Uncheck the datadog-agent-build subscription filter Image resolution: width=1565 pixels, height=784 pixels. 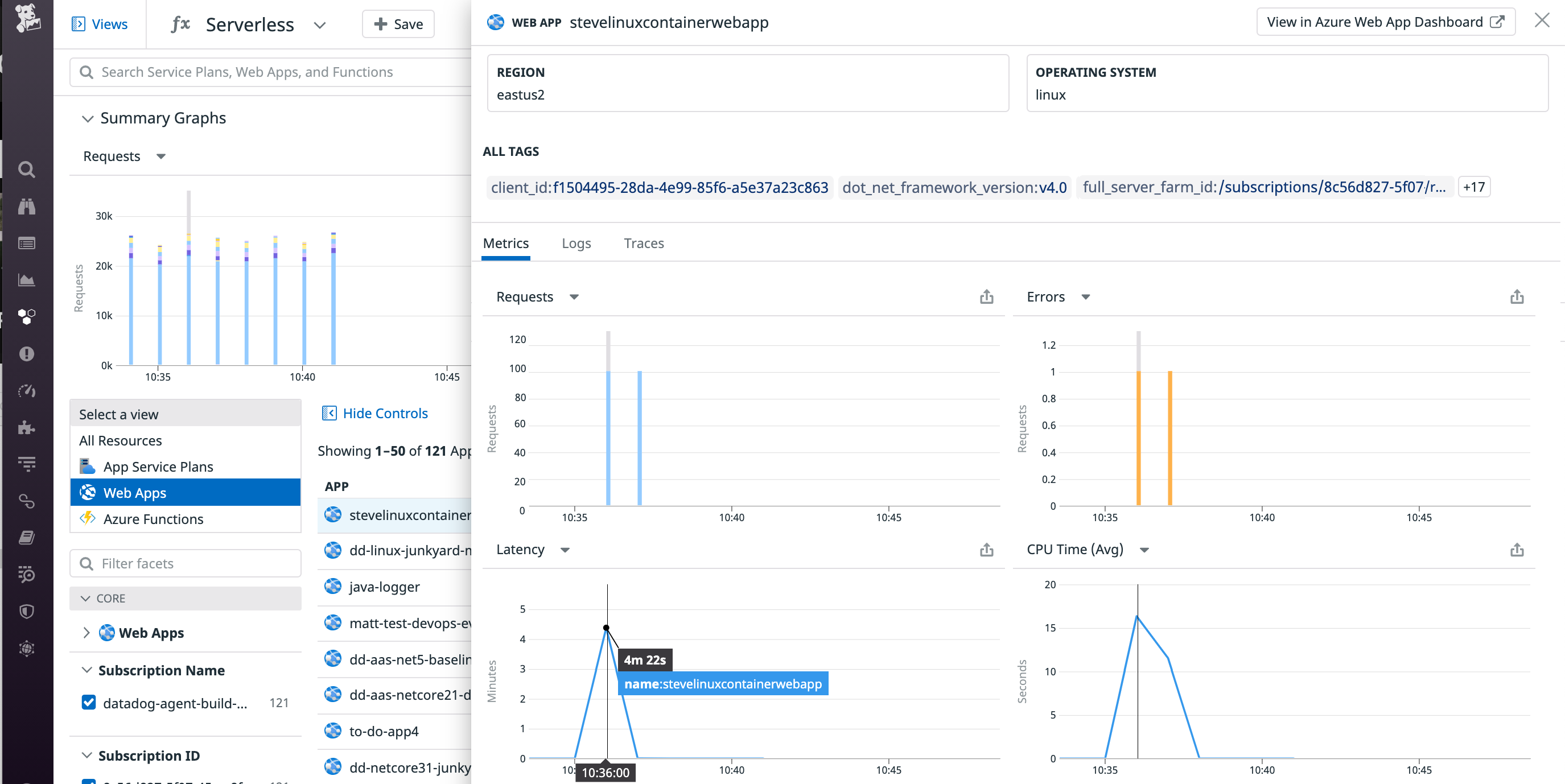[x=89, y=702]
